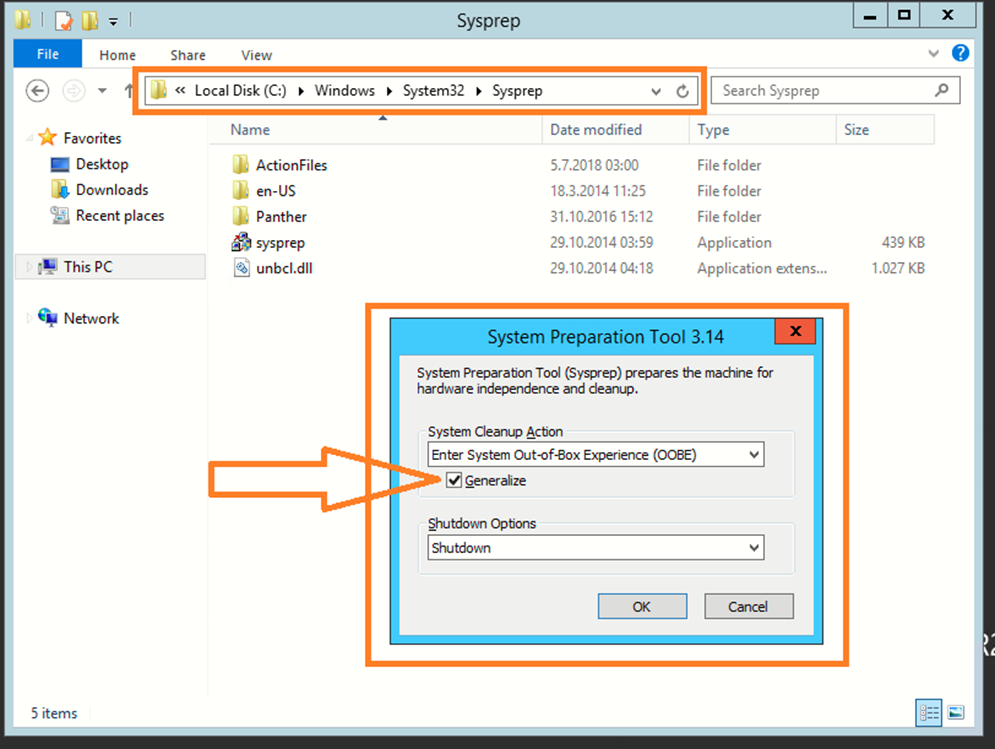
Task: Go up one folder level
Action: 128,91
